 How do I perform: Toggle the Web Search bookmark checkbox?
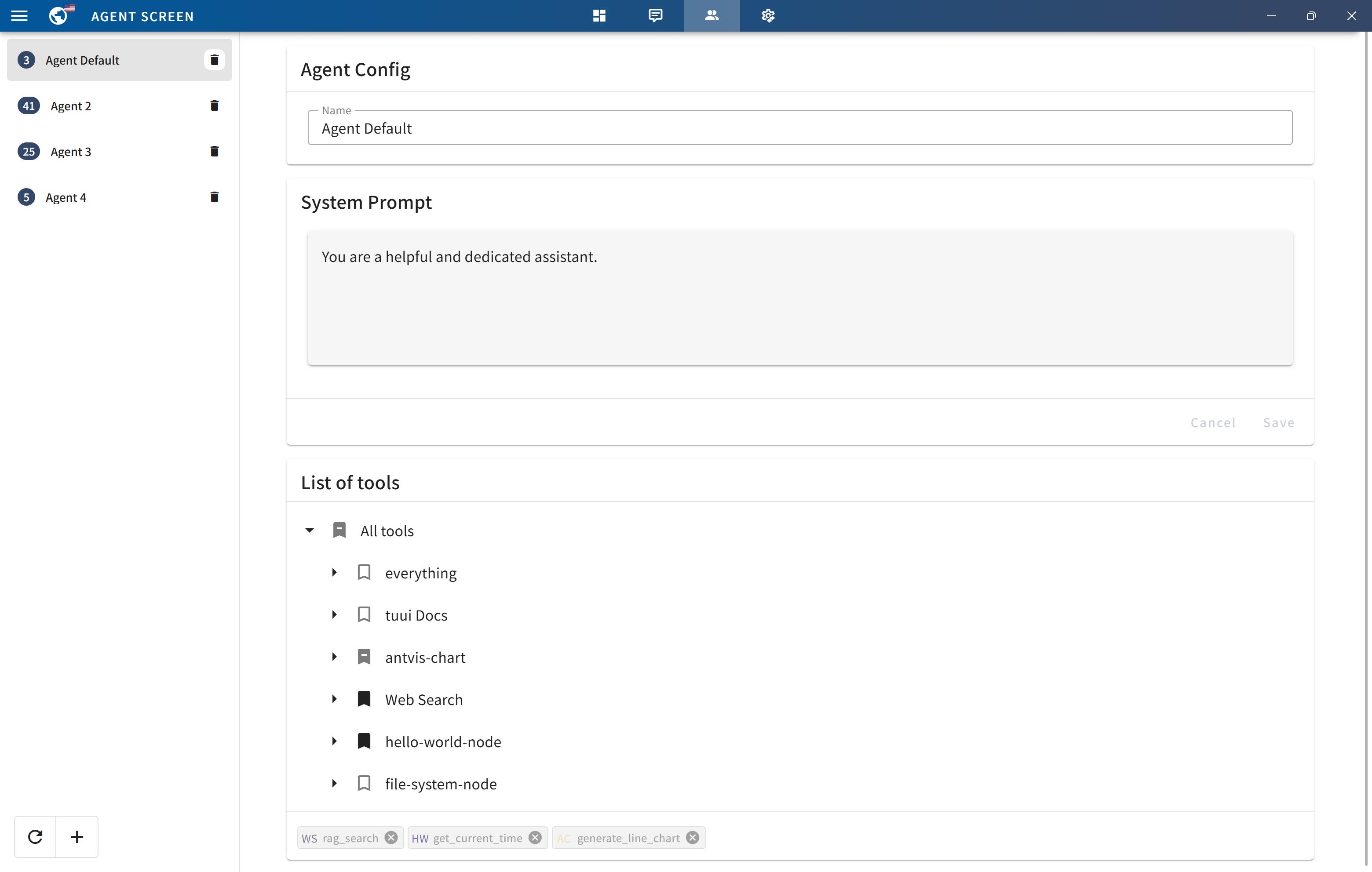[x=364, y=699]
